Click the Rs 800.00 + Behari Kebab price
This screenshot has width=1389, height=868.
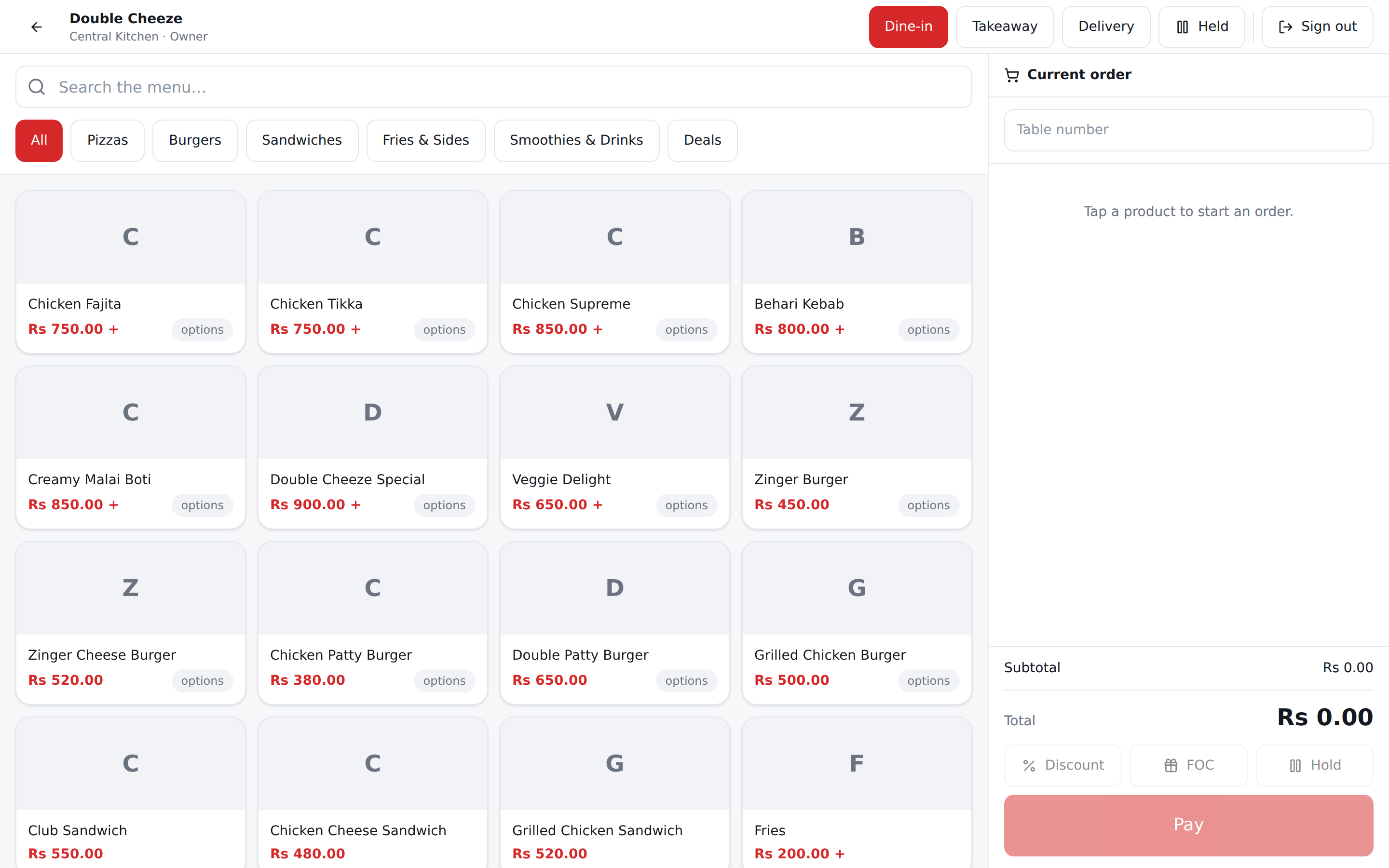tap(799, 329)
